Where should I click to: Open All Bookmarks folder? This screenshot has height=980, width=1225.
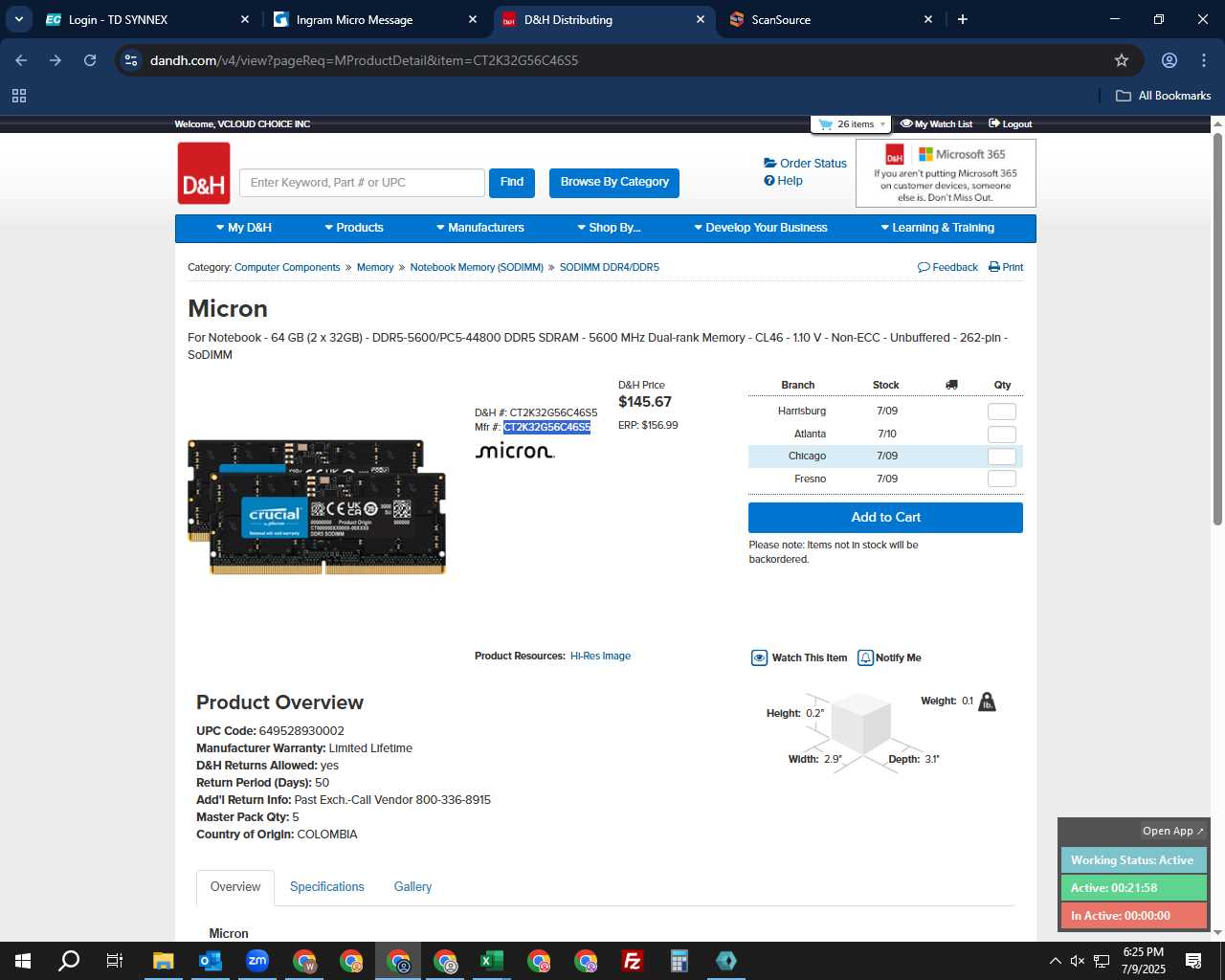tap(1164, 96)
